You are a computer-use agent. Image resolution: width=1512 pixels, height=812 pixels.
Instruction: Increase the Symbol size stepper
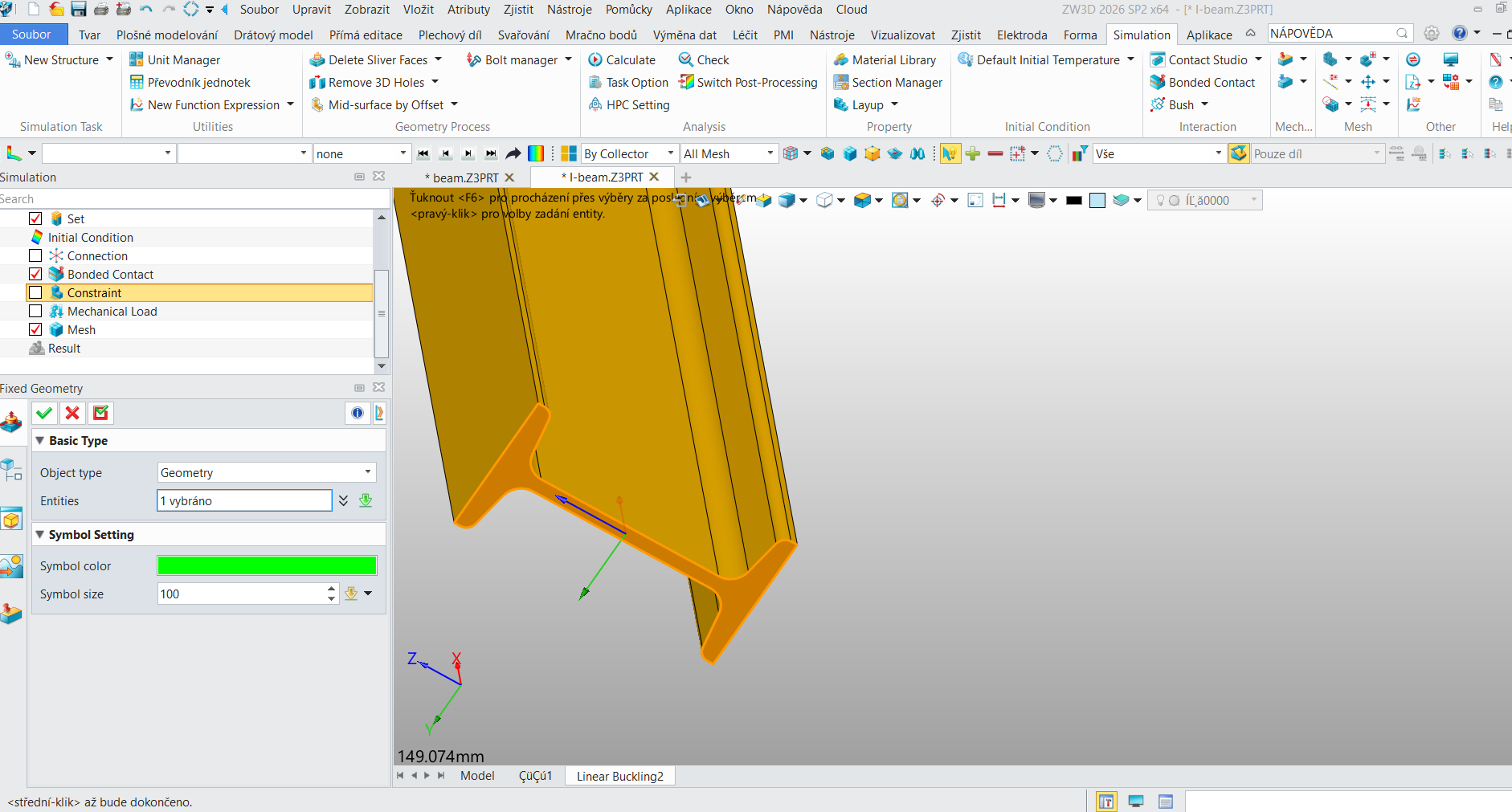tap(331, 589)
